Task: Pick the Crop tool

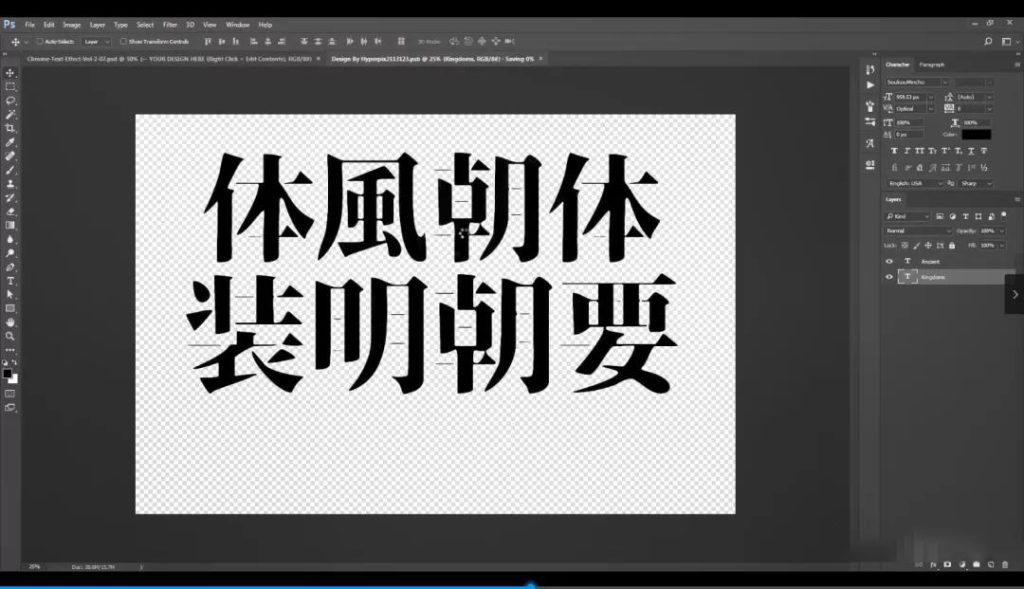Action: click(x=11, y=129)
